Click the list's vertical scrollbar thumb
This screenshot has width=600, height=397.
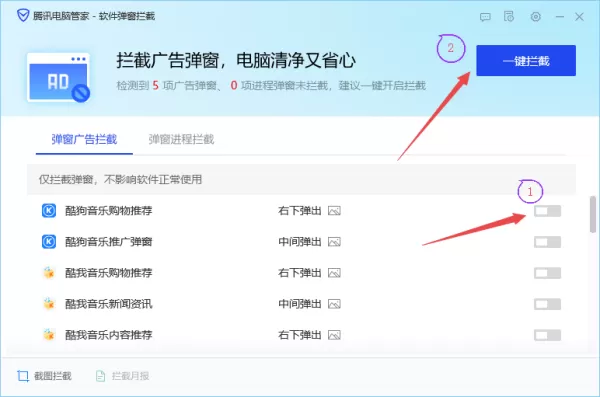593,214
